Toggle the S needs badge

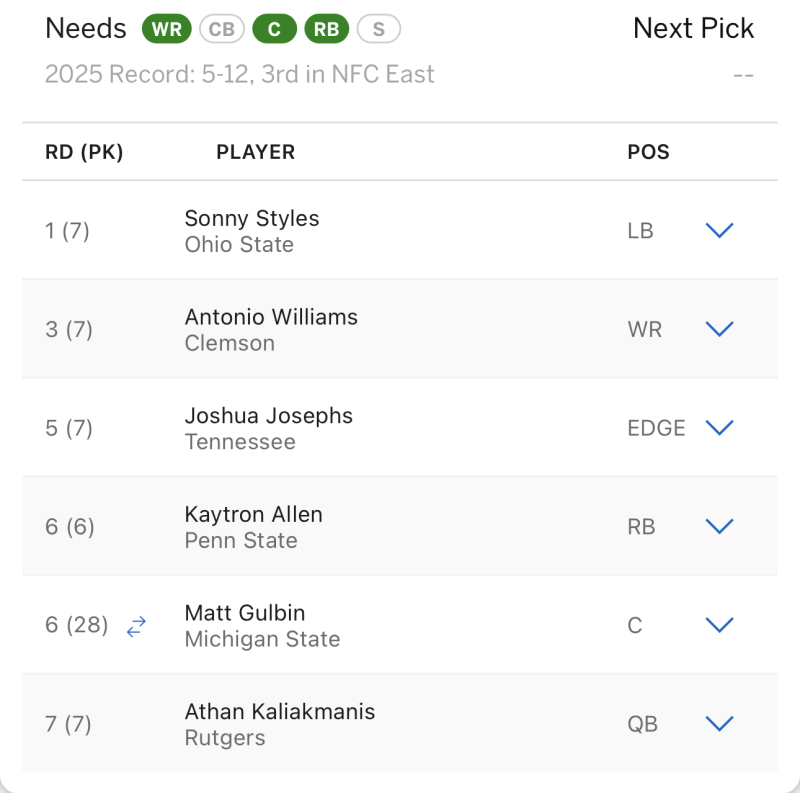[379, 29]
